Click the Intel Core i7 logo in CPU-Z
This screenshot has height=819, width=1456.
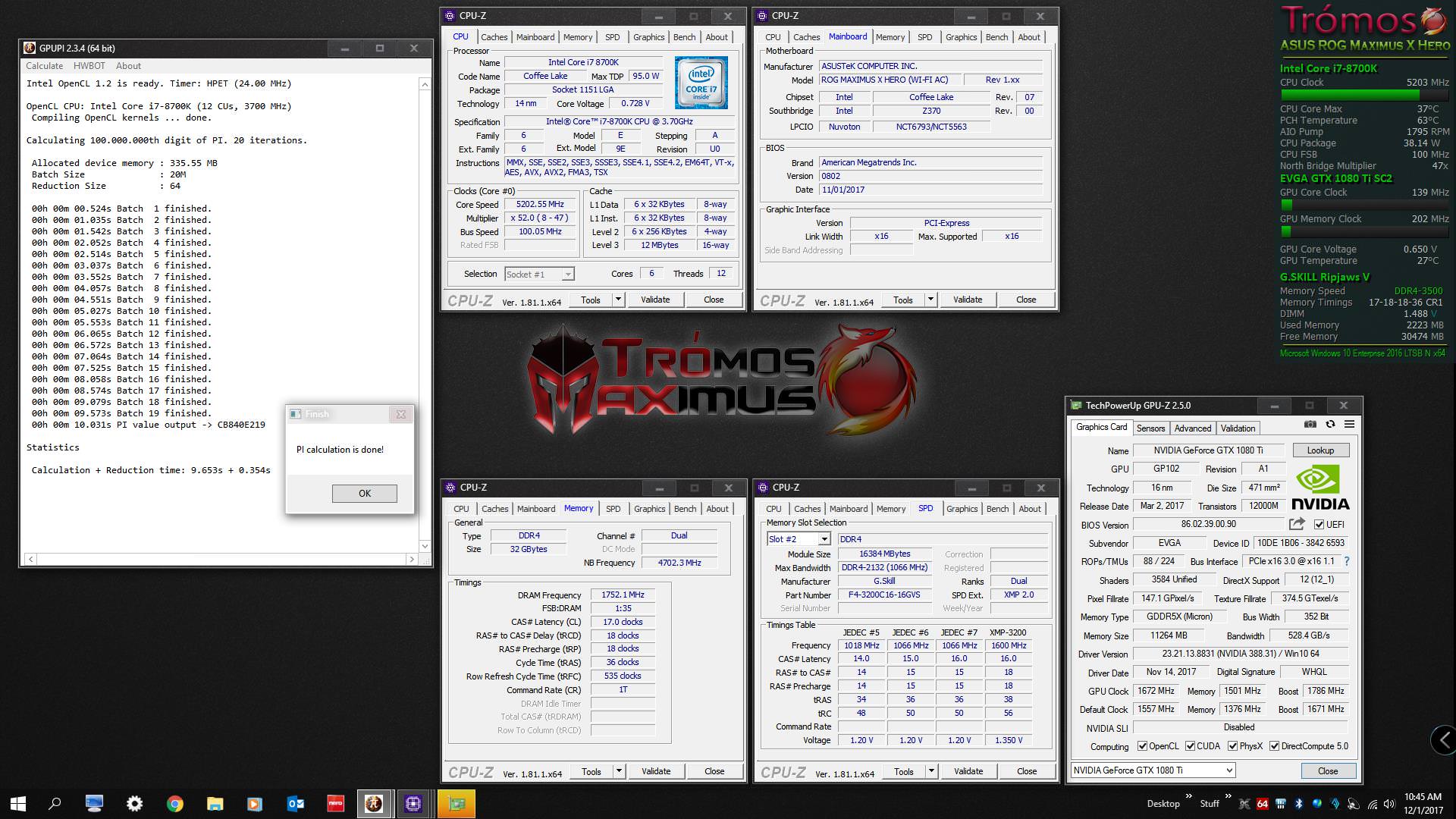pyautogui.click(x=701, y=83)
